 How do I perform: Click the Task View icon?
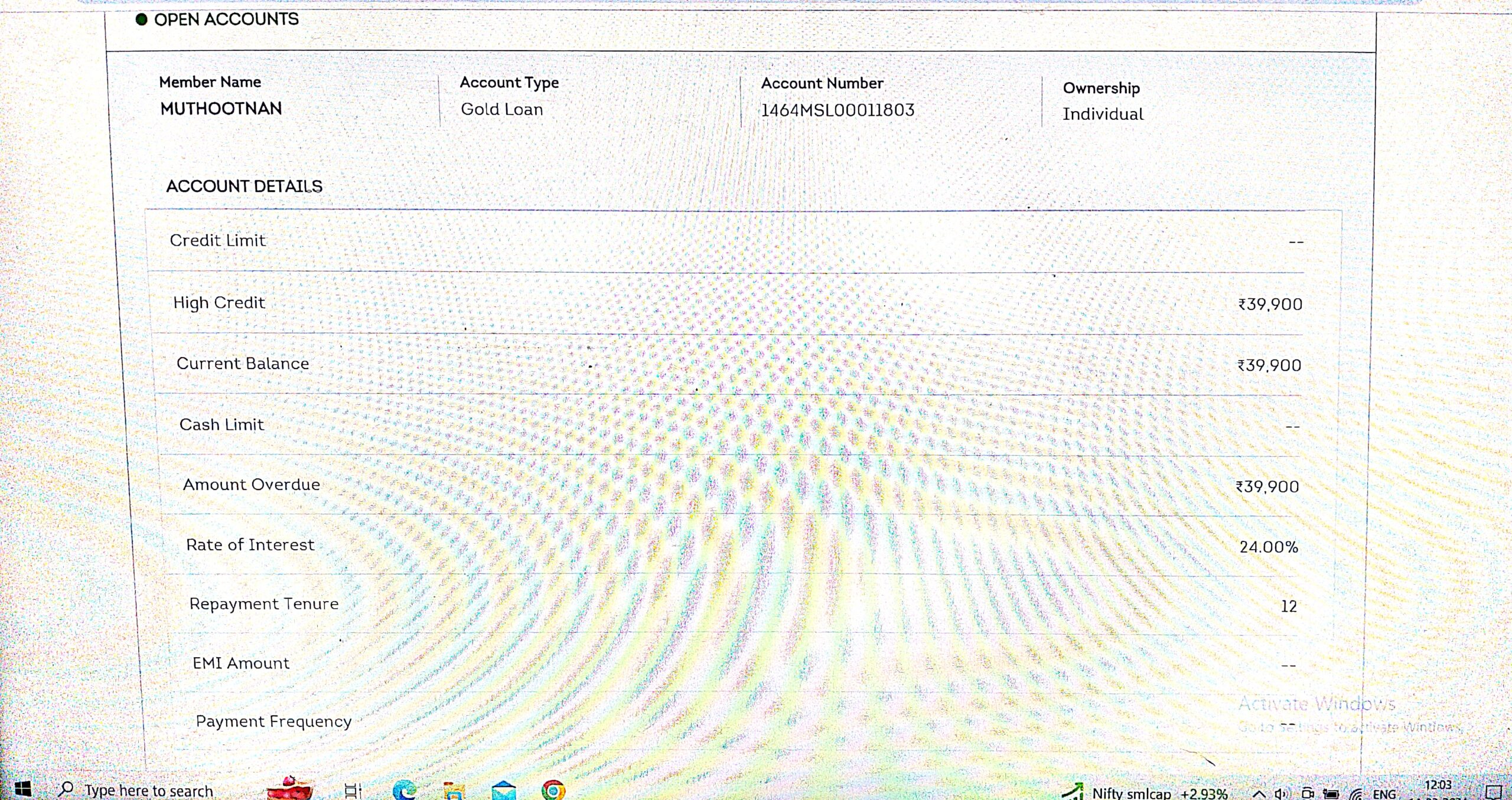pyautogui.click(x=353, y=791)
